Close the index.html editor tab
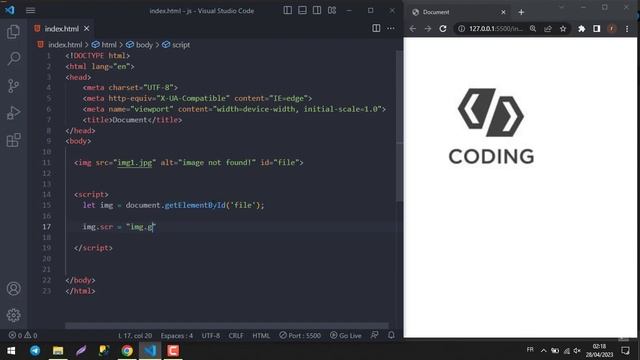 tap(87, 29)
